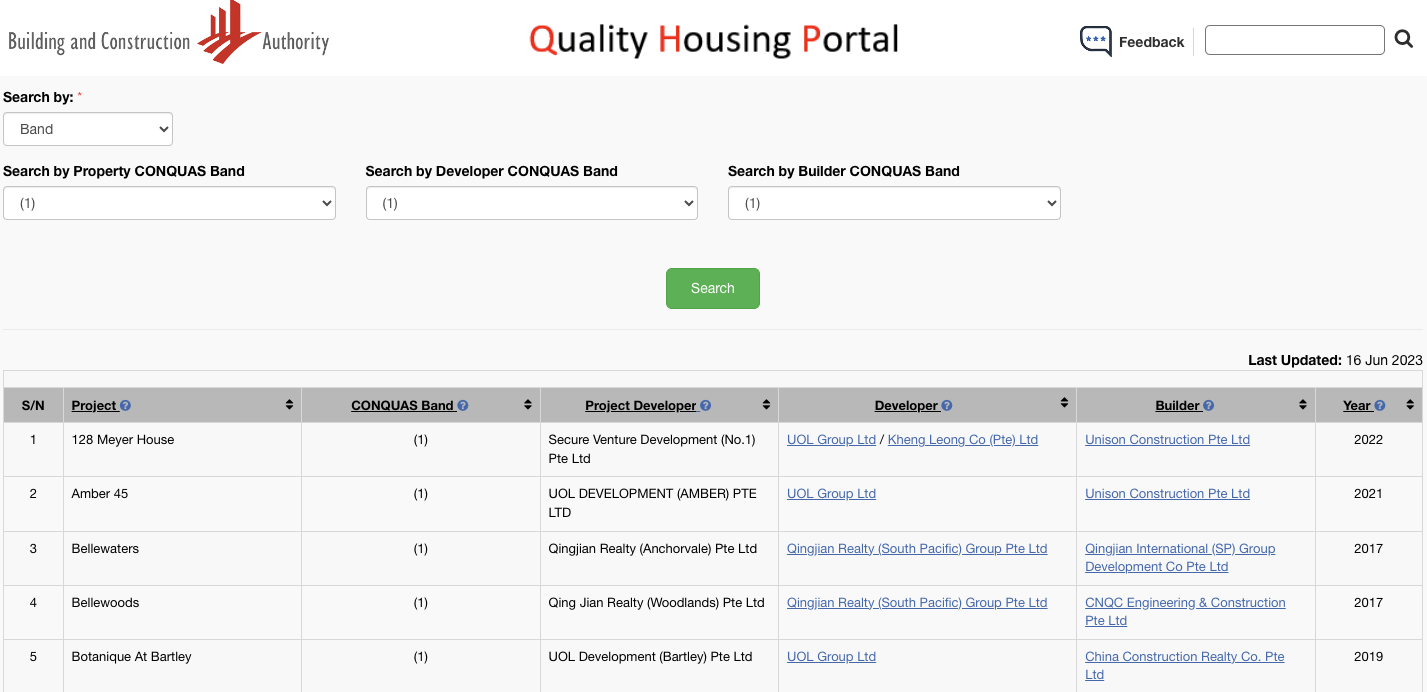
Task: Click help icon next to Year header
Action: [x=1380, y=406]
